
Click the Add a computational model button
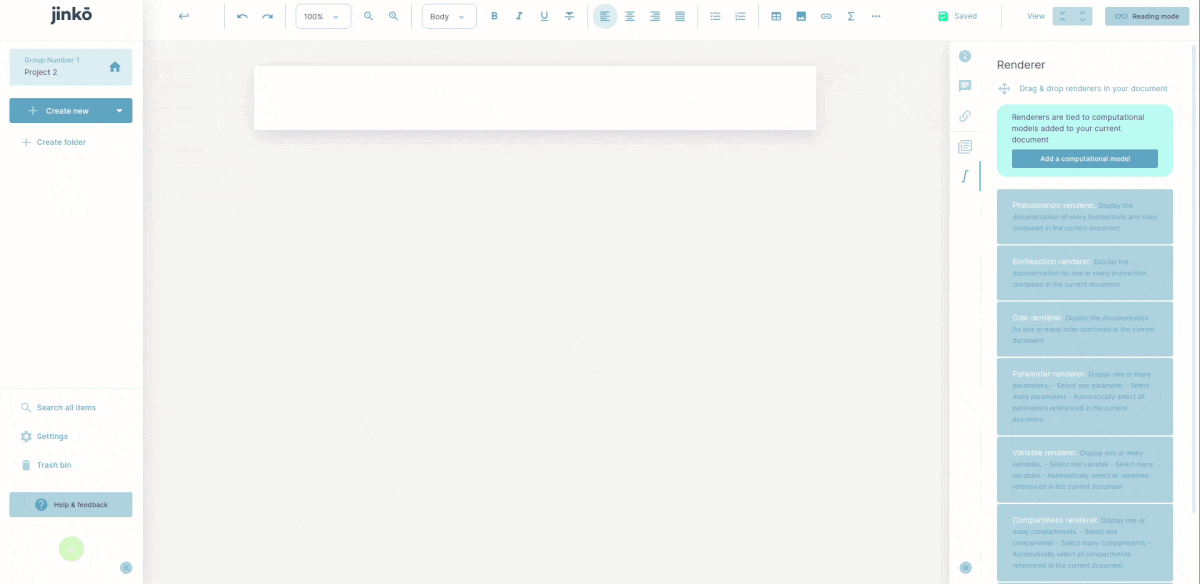click(x=1085, y=158)
